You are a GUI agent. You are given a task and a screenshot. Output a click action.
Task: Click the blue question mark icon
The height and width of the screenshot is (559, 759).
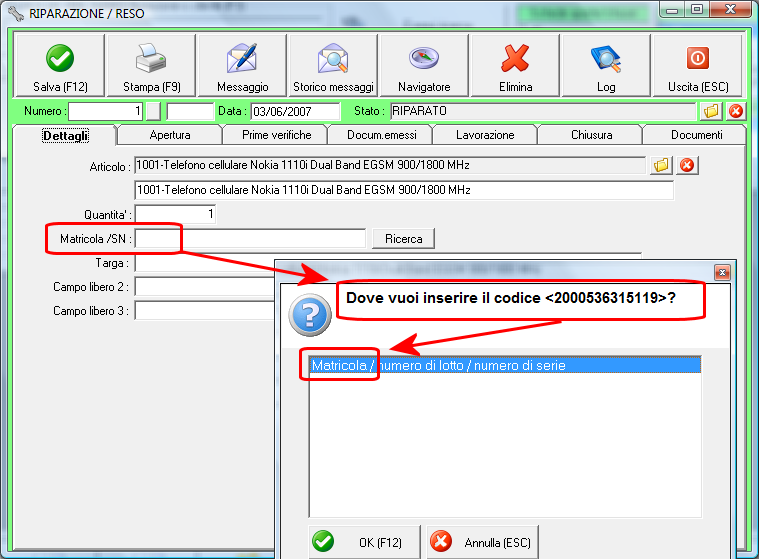pyautogui.click(x=310, y=315)
